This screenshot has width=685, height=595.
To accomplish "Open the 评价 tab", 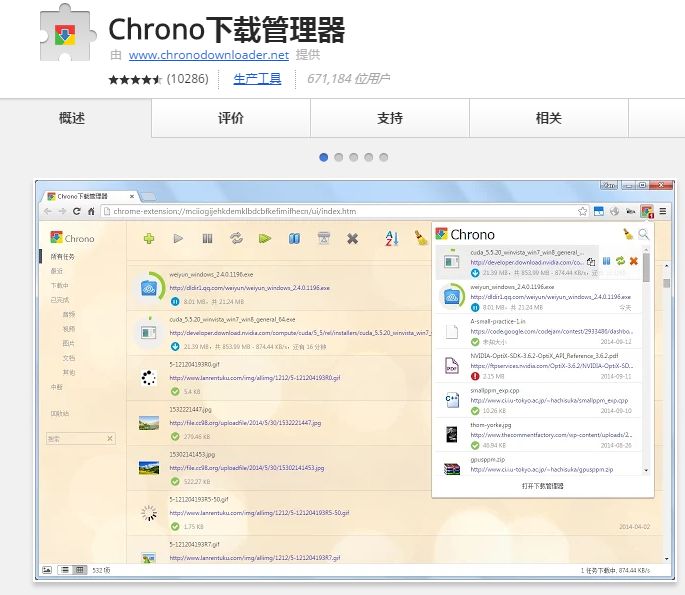I will click(x=231, y=118).
